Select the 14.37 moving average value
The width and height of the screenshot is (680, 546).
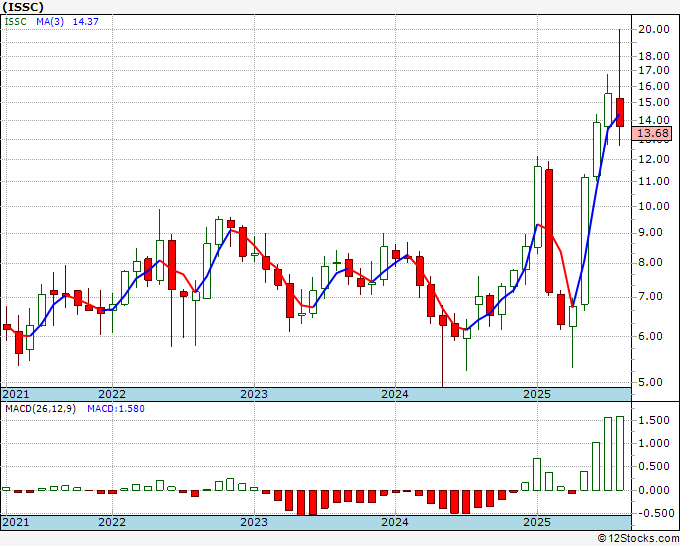point(85,22)
